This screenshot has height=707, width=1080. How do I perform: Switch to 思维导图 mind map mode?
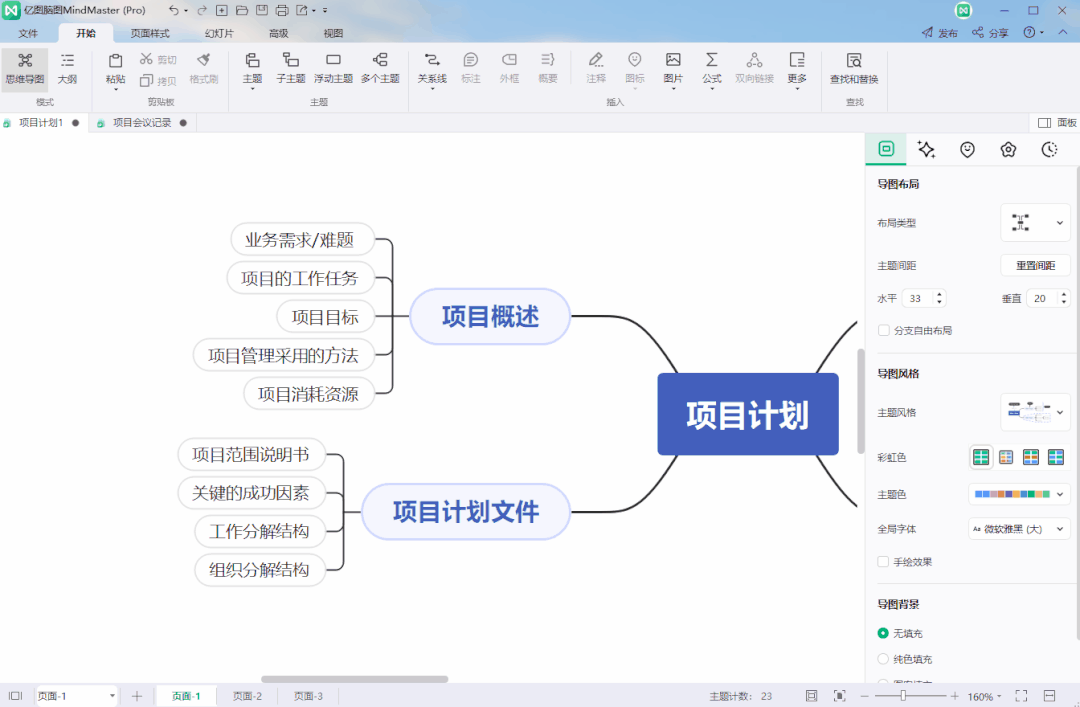coord(25,68)
